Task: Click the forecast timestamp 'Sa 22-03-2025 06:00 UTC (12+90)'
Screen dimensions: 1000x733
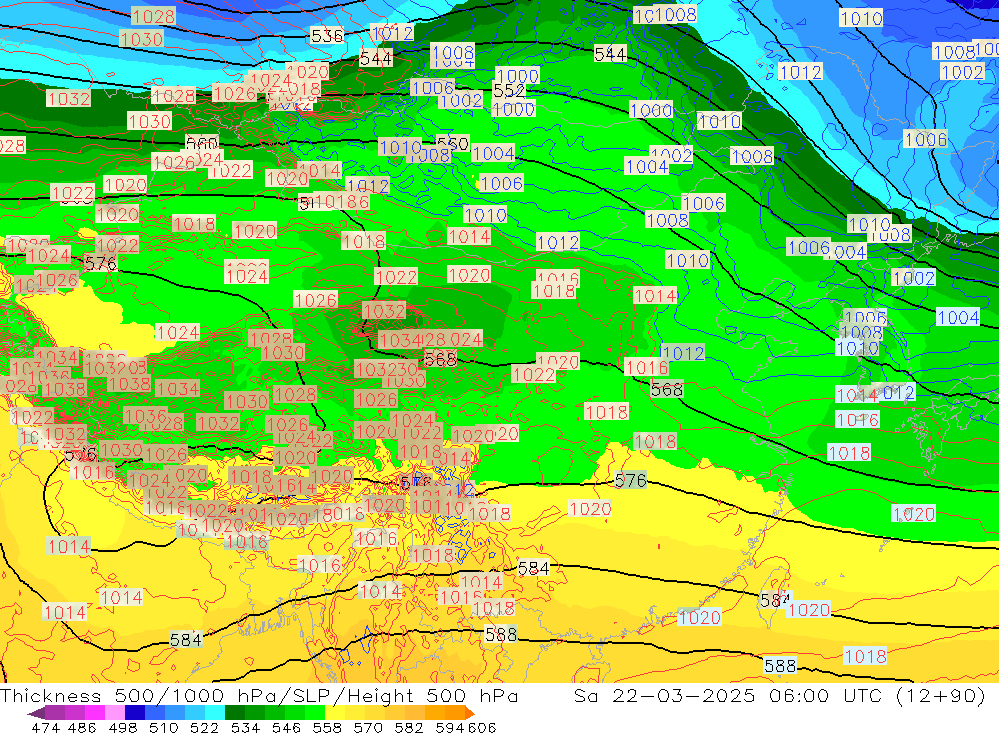Action: (779, 695)
